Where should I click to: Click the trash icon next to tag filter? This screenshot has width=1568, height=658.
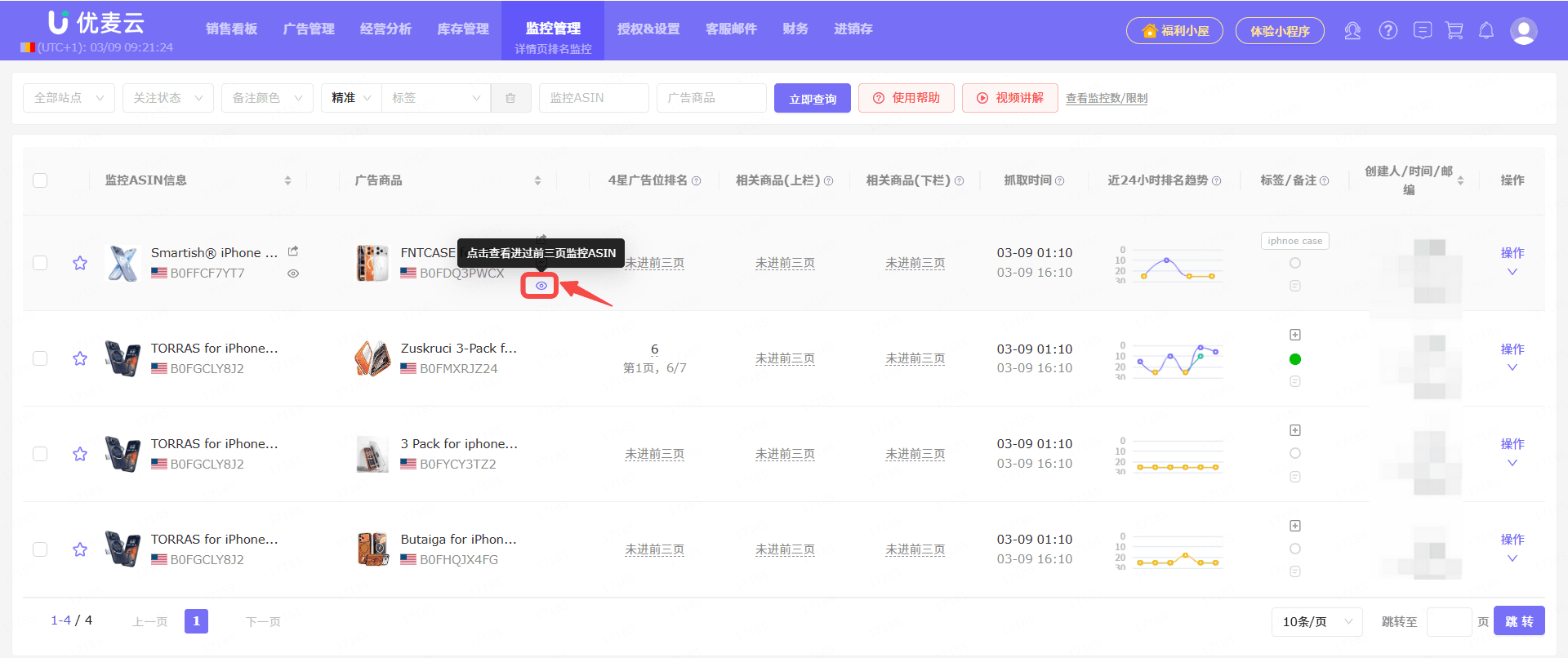point(510,98)
